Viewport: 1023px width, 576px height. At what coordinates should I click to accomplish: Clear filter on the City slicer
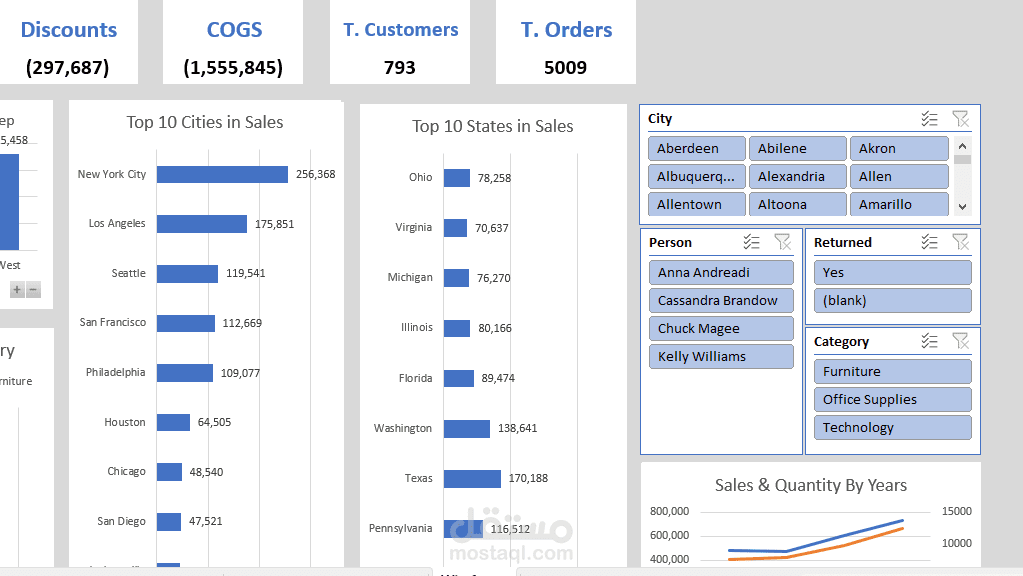pos(960,119)
